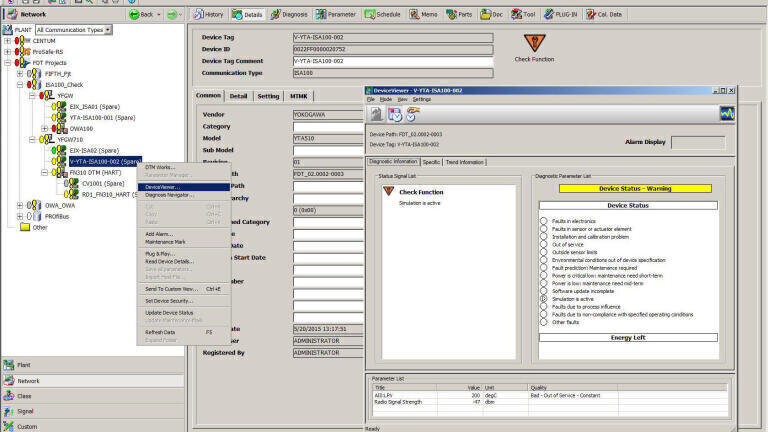Select the 'Other faults' radio button

[544, 322]
